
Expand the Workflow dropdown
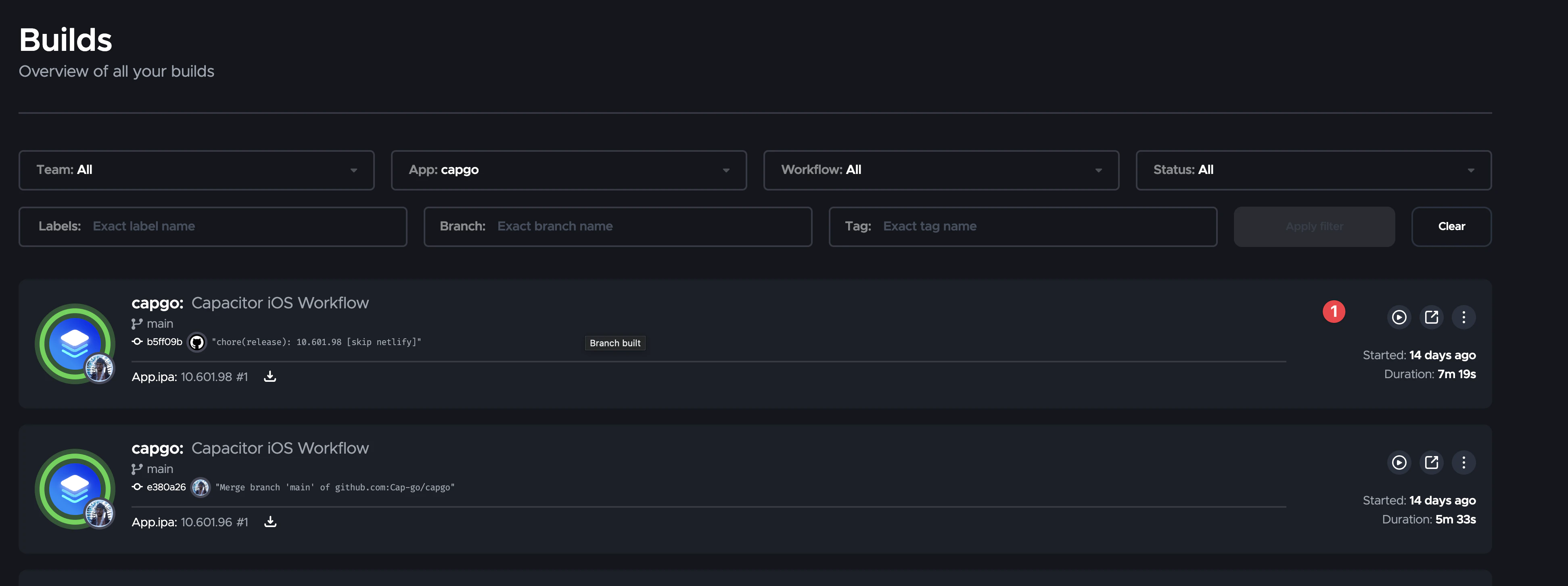pyautogui.click(x=941, y=170)
